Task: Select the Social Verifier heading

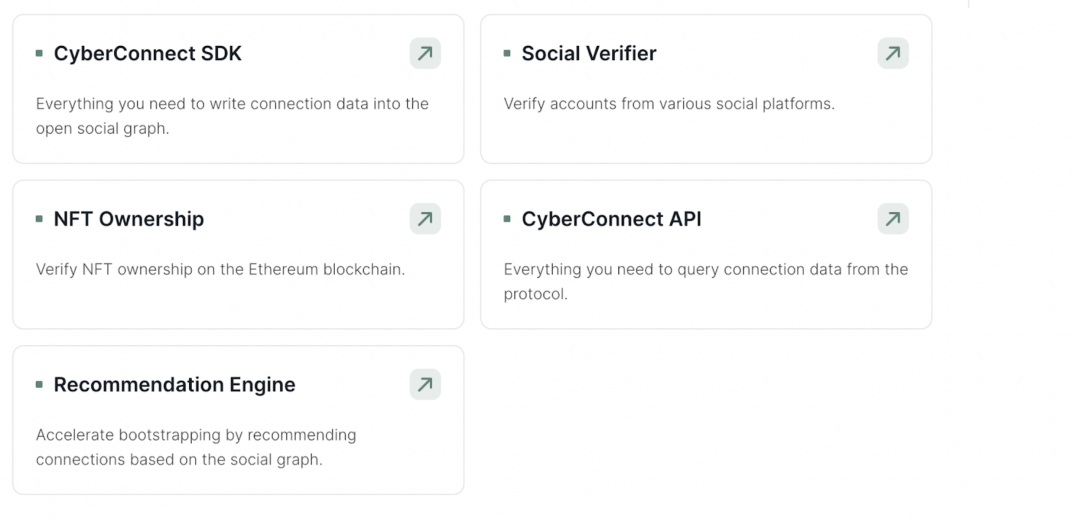Action: [589, 54]
